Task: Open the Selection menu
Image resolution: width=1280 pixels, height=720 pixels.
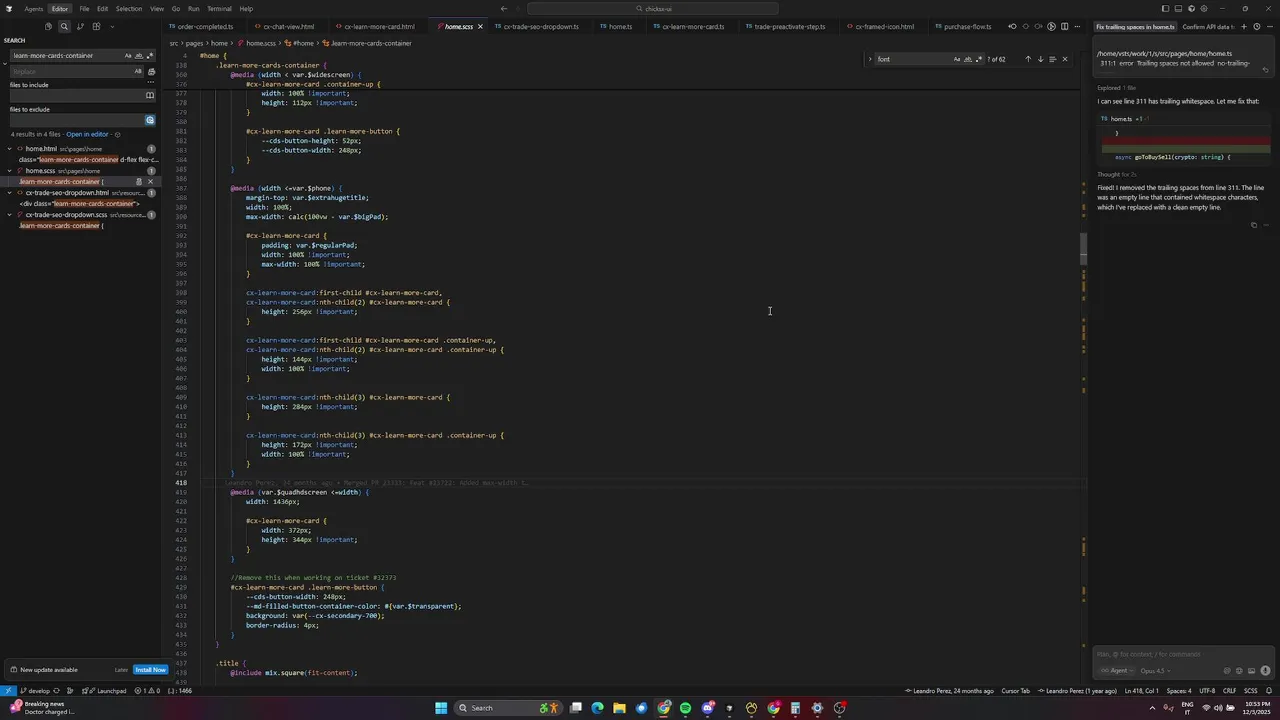Action: point(129,9)
